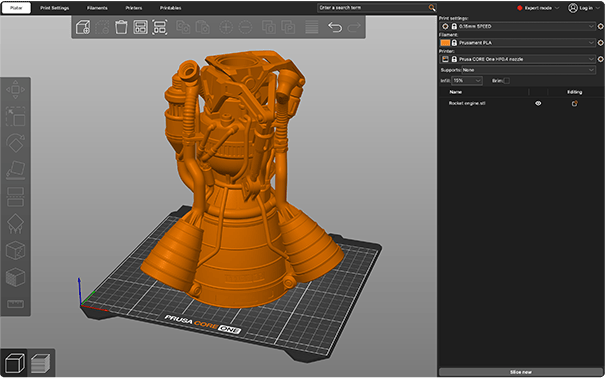Screen dimensions: 605x378
Task: Select the Place on face tool
Action: tap(15, 170)
